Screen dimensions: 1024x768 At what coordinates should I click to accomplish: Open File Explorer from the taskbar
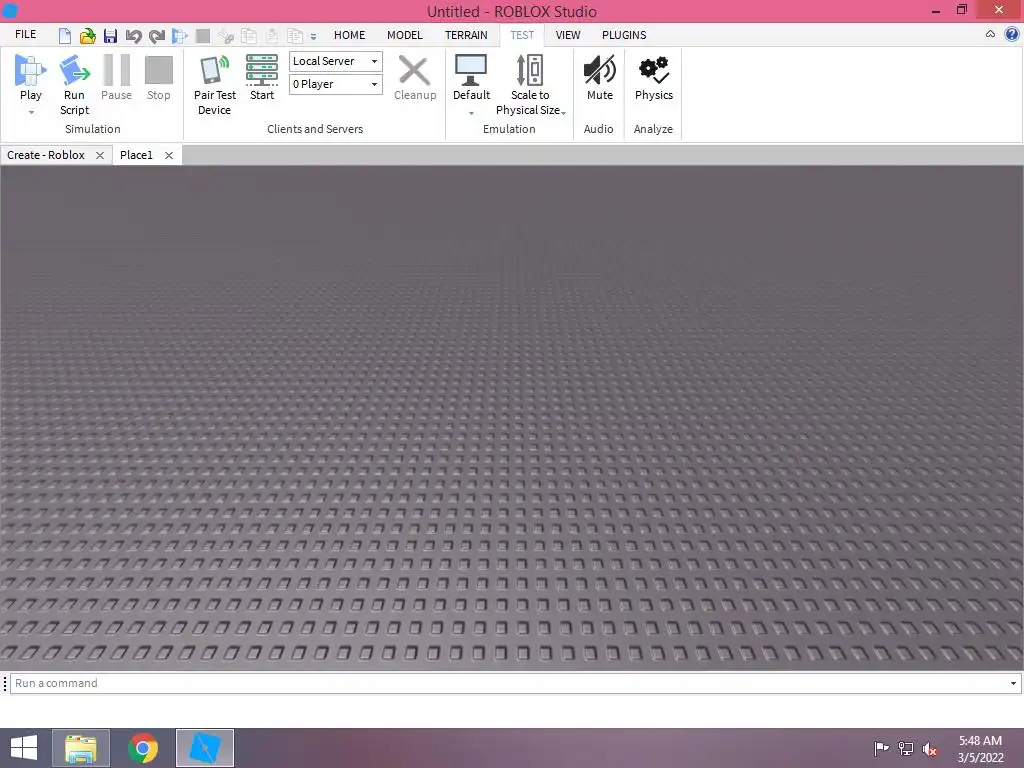coord(81,748)
